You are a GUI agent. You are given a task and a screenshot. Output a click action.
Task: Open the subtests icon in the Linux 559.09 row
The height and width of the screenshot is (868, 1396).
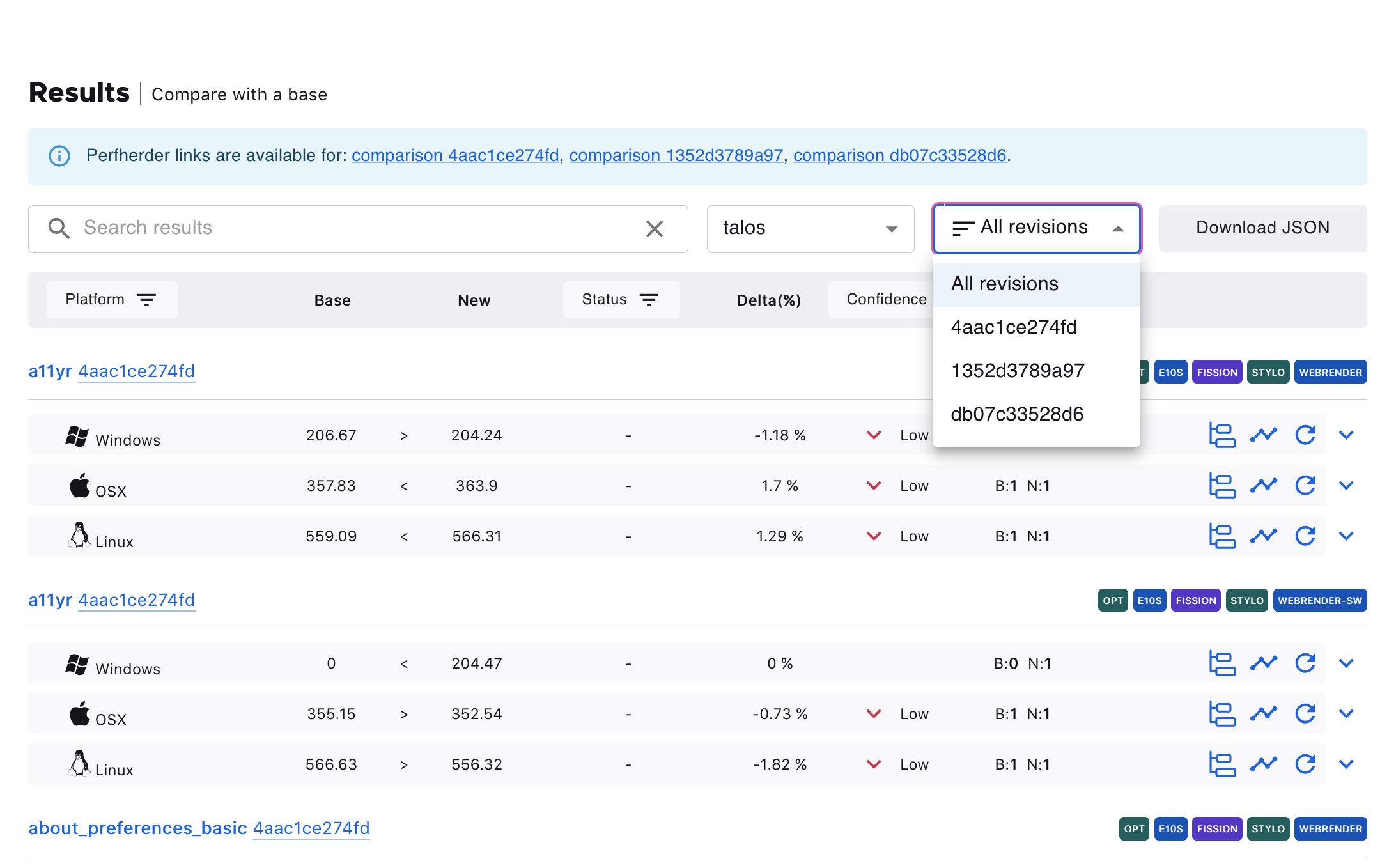point(1221,536)
